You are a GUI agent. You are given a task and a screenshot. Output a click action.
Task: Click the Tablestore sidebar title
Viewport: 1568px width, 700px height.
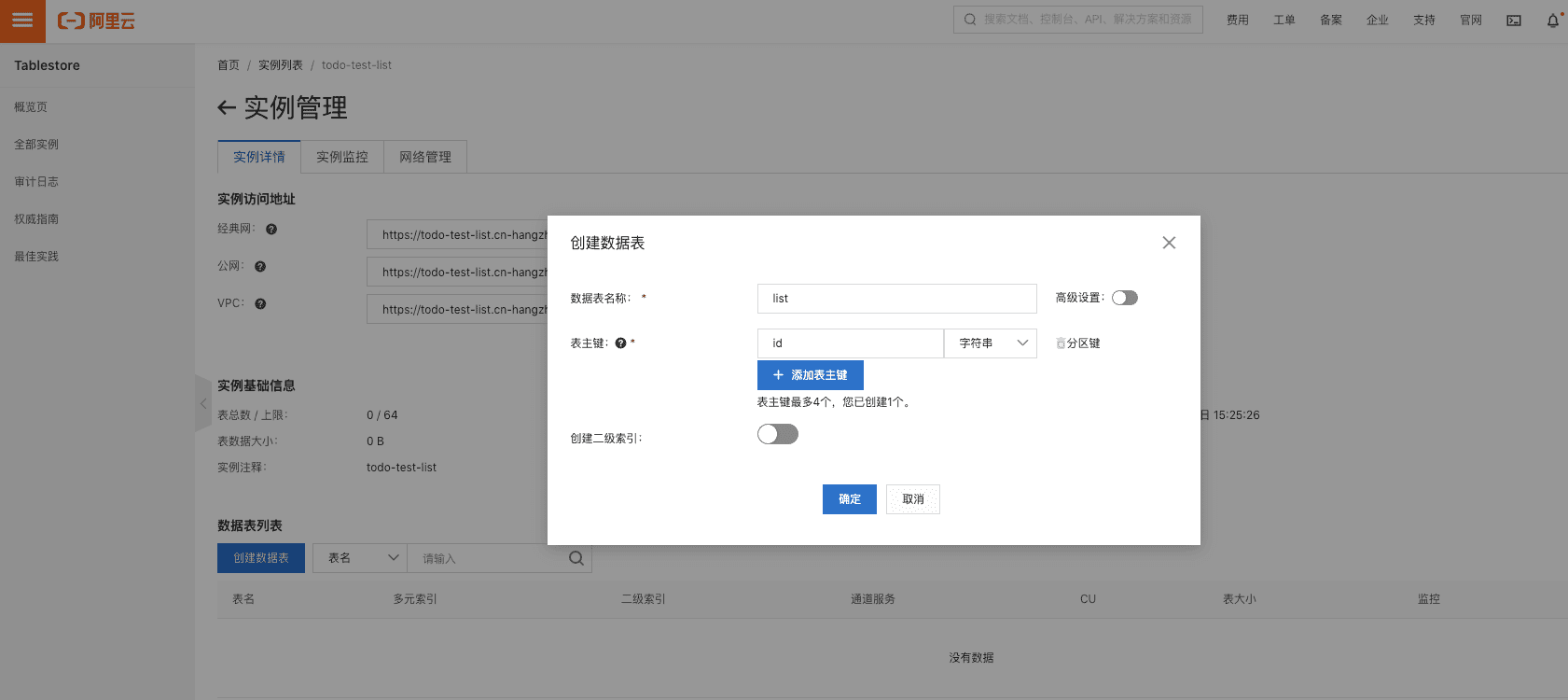pyautogui.click(x=47, y=65)
